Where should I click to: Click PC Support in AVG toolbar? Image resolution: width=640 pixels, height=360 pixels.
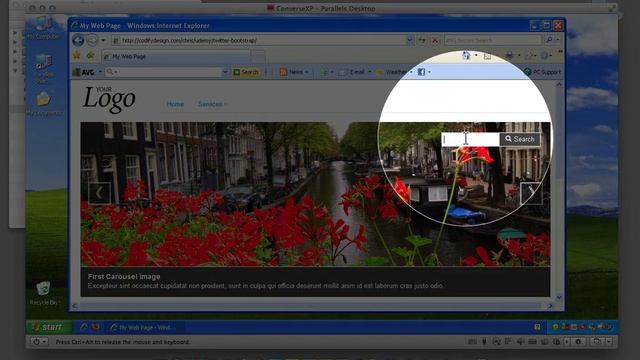tap(542, 72)
